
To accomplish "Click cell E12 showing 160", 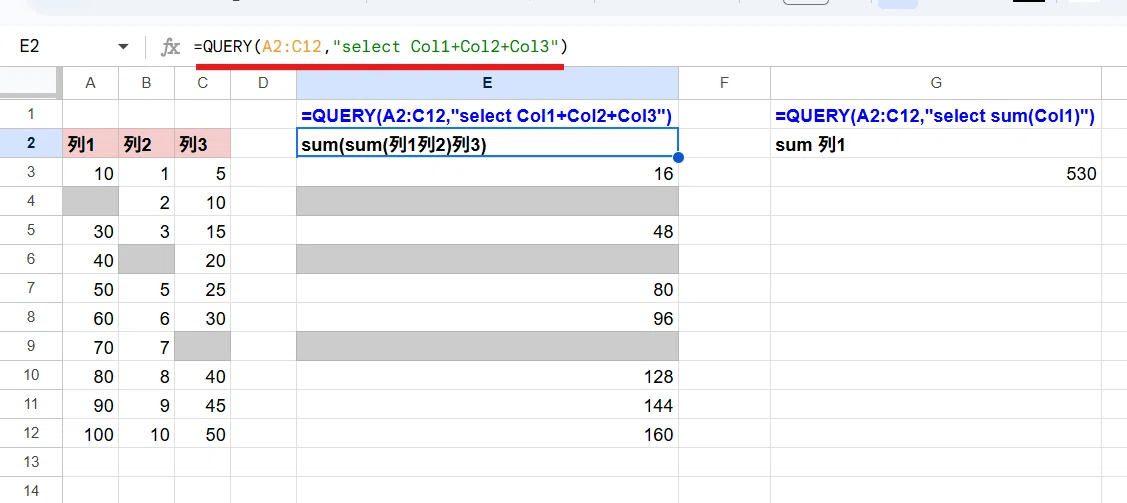I will coord(487,433).
